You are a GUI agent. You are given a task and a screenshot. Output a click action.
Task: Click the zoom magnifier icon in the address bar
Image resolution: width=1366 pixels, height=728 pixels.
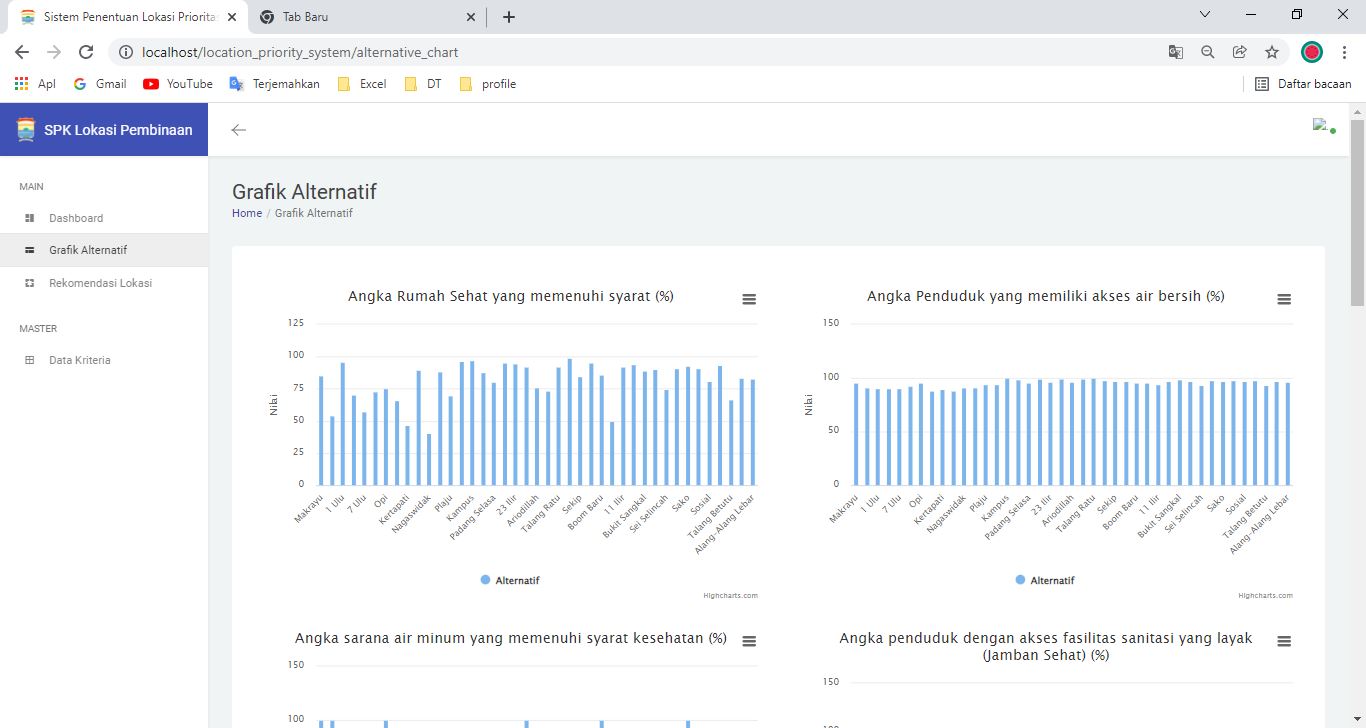point(1208,52)
